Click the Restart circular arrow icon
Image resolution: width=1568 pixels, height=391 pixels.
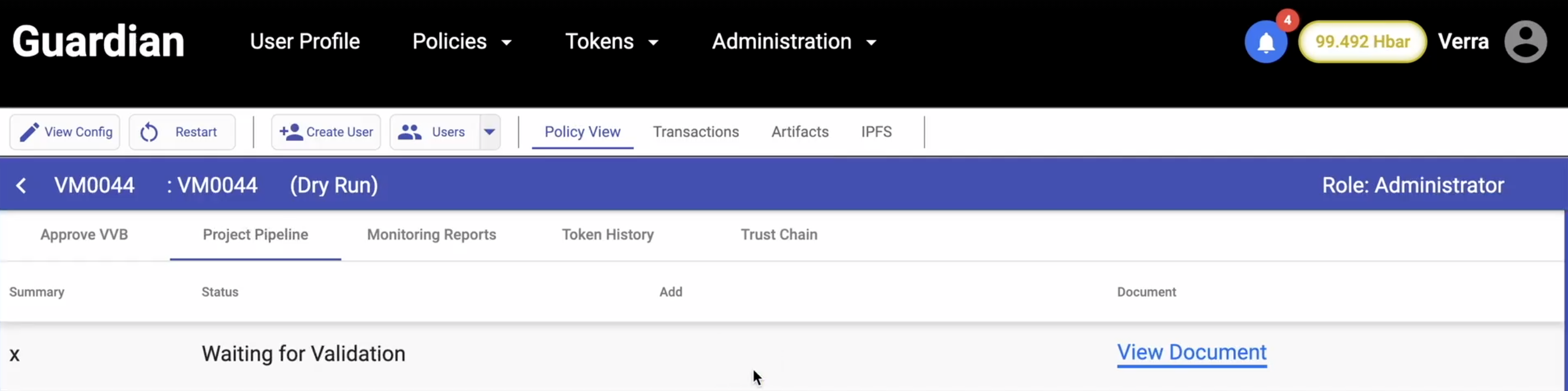click(x=149, y=132)
